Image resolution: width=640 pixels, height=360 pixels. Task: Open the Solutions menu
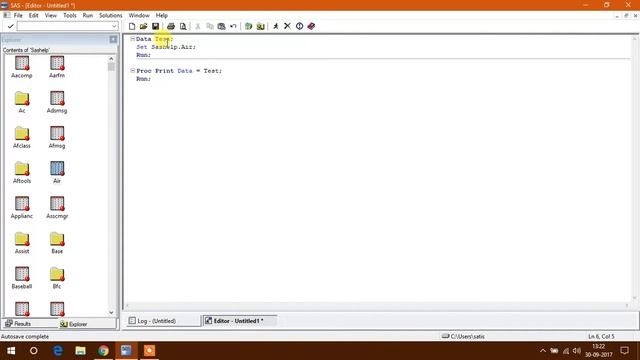pyautogui.click(x=111, y=16)
